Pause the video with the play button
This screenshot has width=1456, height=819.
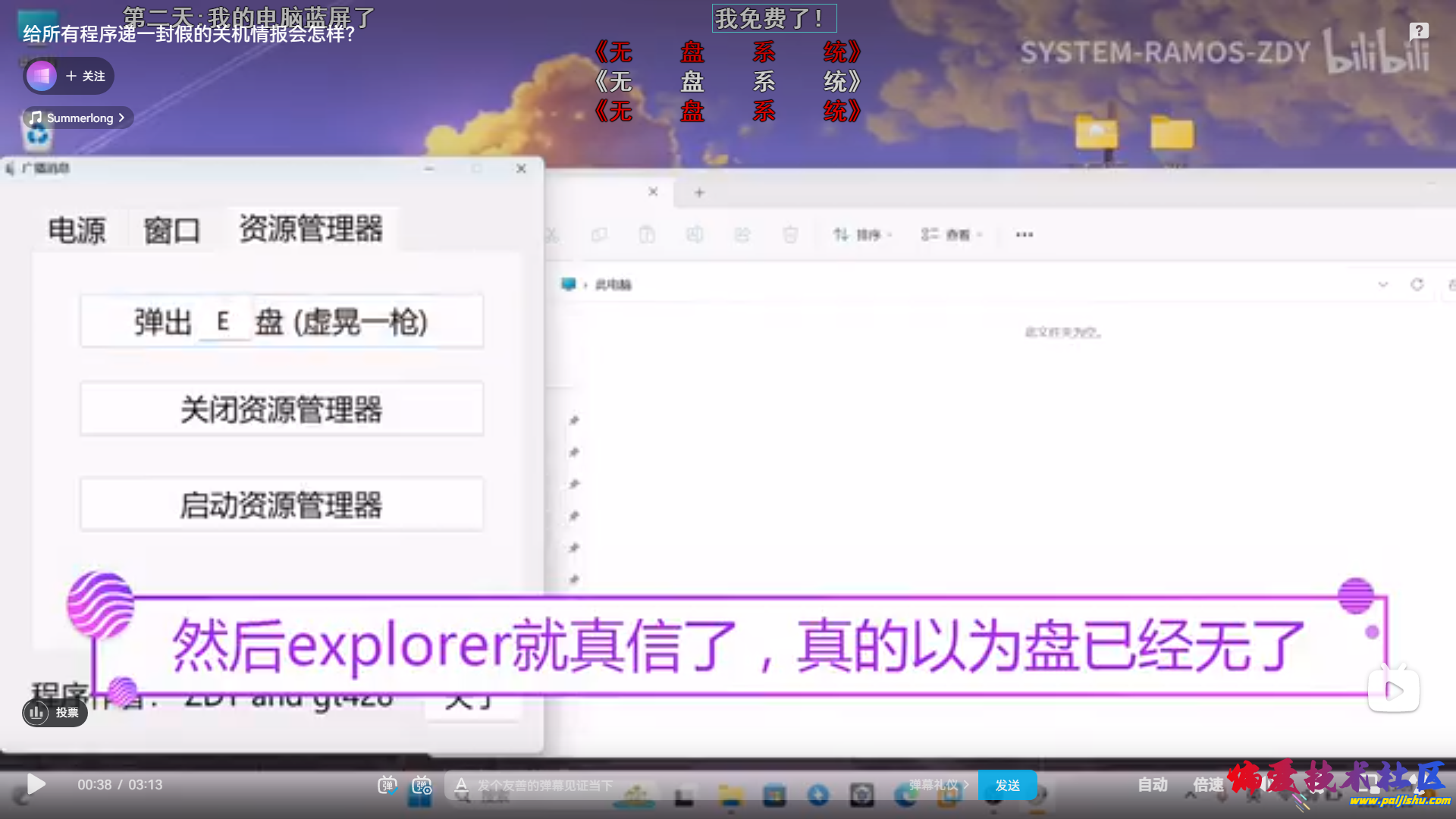tap(35, 785)
